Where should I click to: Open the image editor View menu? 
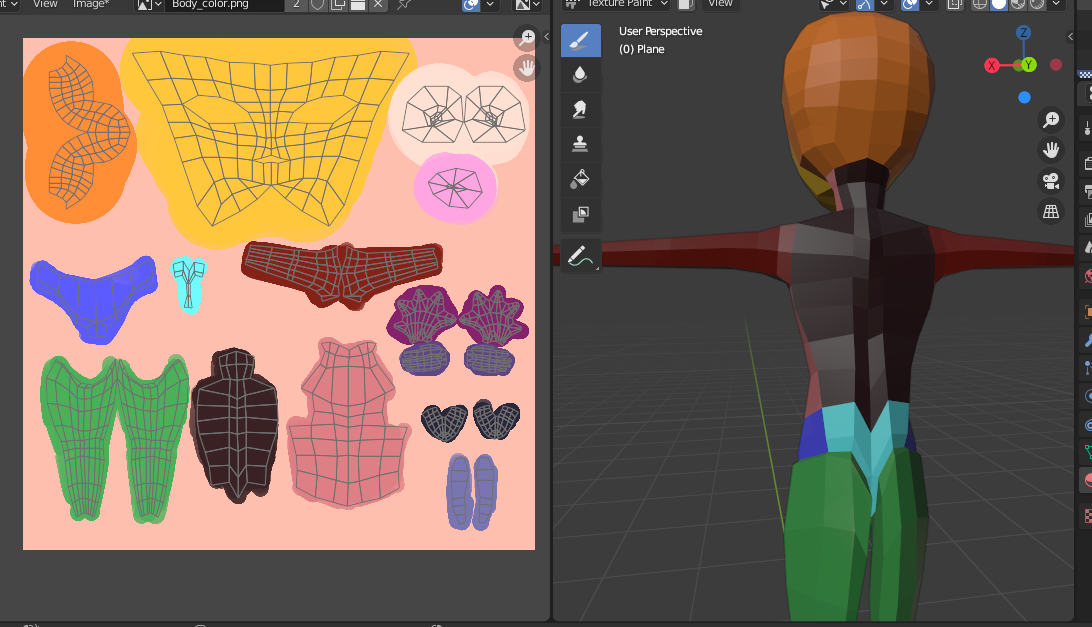[x=45, y=4]
